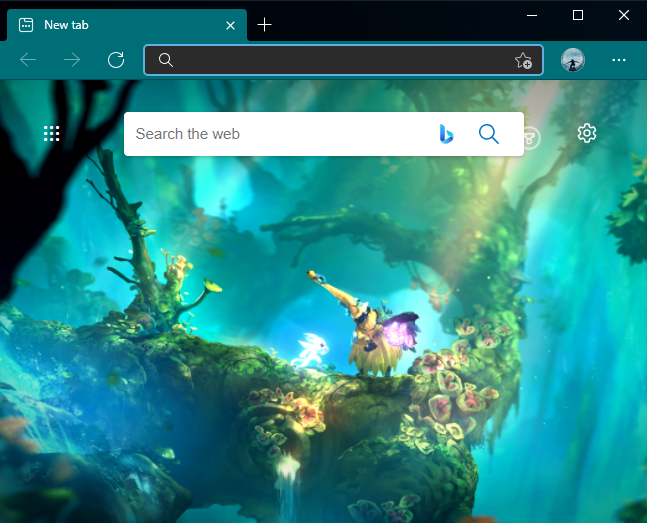Image resolution: width=647 pixels, height=523 pixels.
Task: Close the browser window
Action: (x=624, y=15)
